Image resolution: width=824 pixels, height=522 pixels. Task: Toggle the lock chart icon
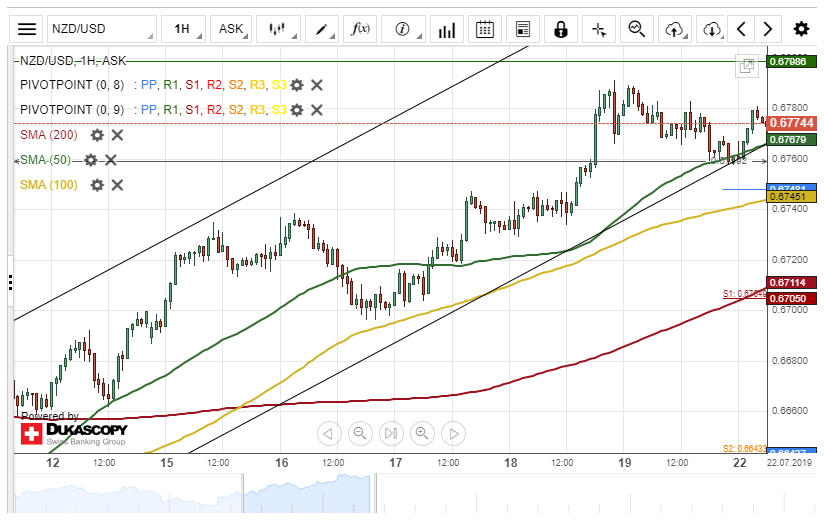click(x=560, y=29)
